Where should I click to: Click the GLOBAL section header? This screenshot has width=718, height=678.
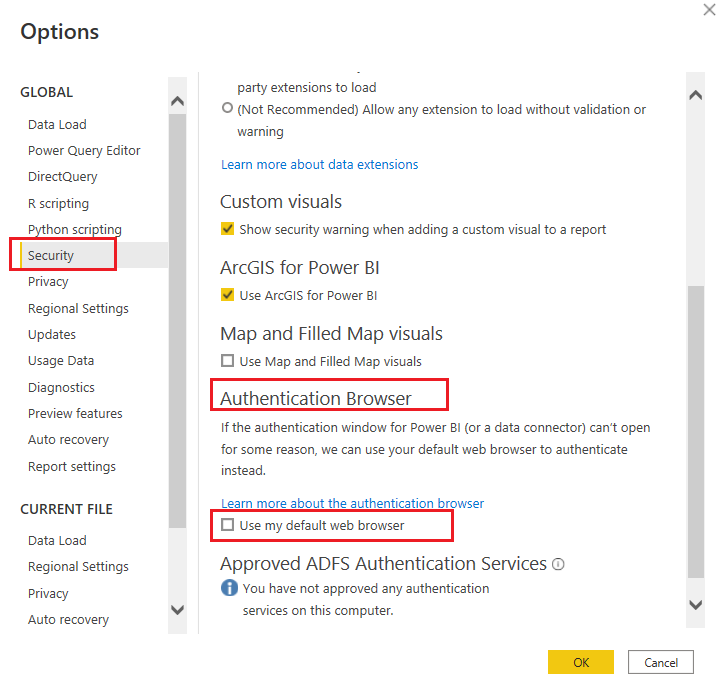[47, 92]
